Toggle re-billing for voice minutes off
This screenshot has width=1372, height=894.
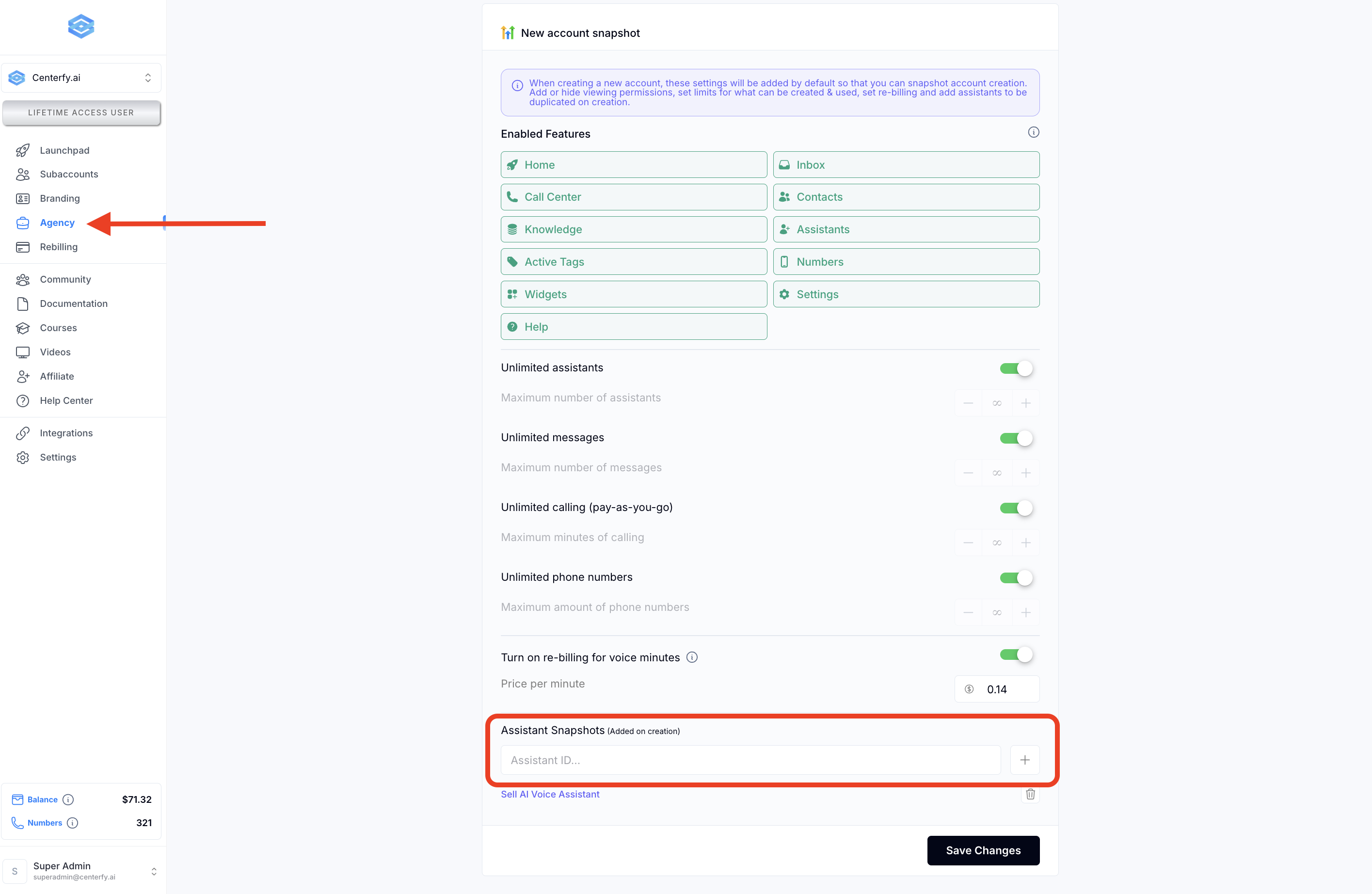pyautogui.click(x=1016, y=655)
